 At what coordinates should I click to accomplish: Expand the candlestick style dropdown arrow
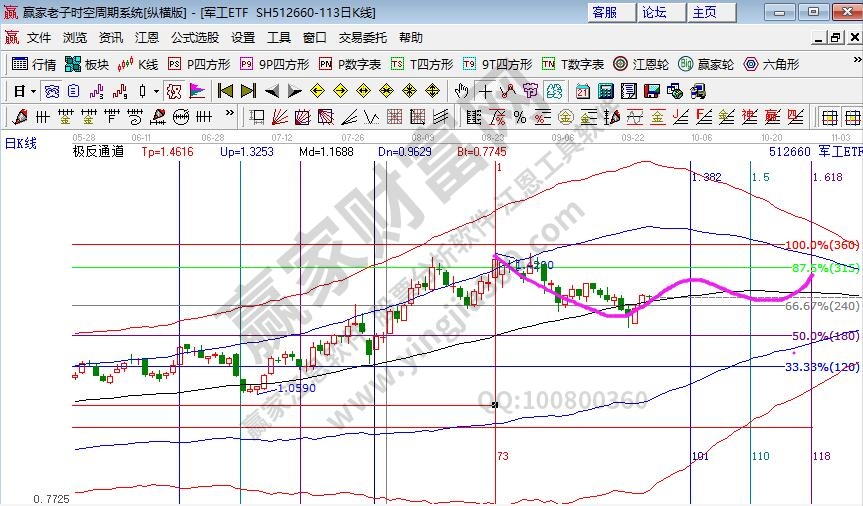pyautogui.click(x=156, y=91)
